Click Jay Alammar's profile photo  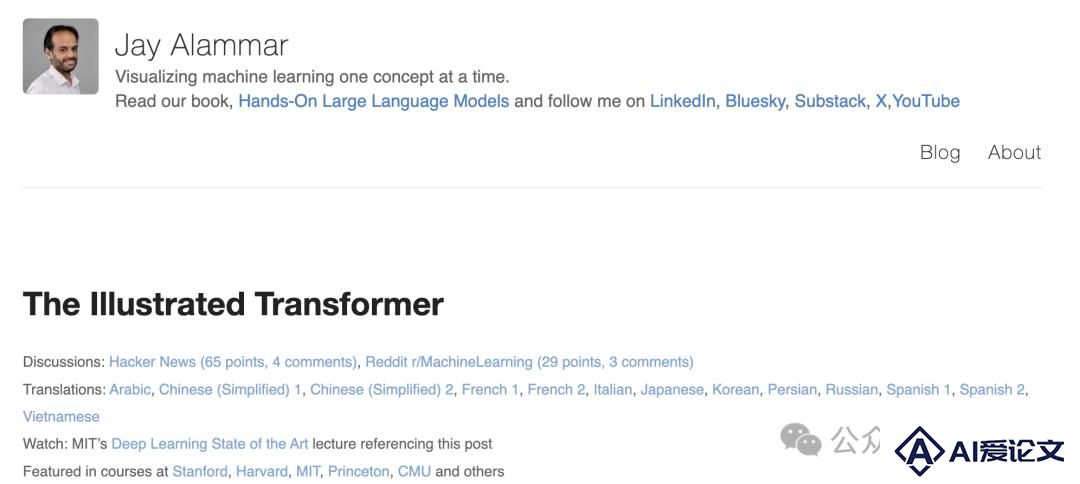[x=61, y=56]
